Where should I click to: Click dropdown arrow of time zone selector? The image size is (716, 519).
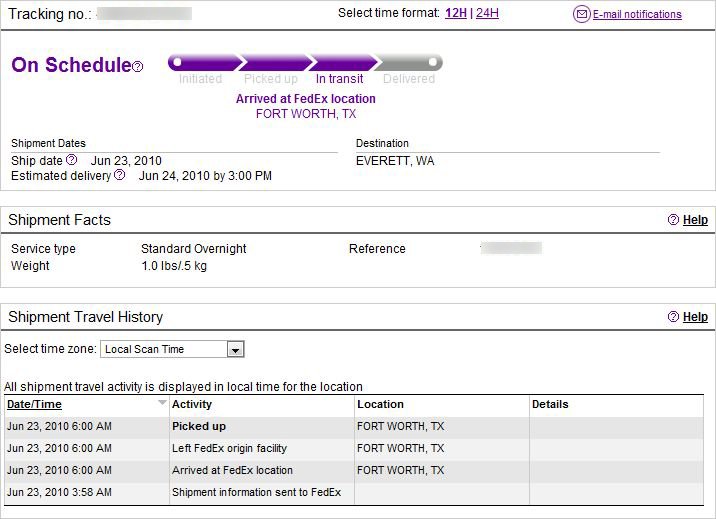[x=235, y=349]
